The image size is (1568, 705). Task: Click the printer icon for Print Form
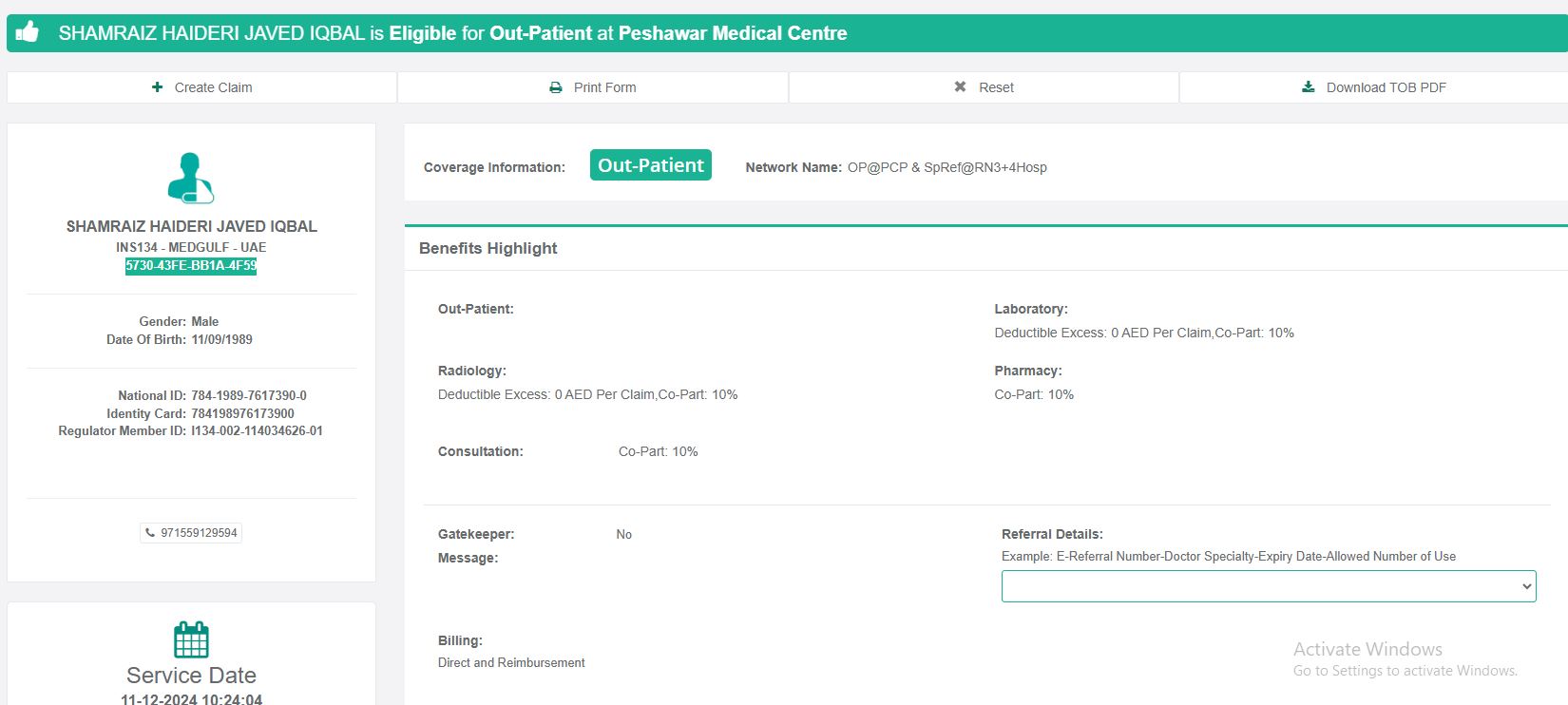tap(556, 87)
